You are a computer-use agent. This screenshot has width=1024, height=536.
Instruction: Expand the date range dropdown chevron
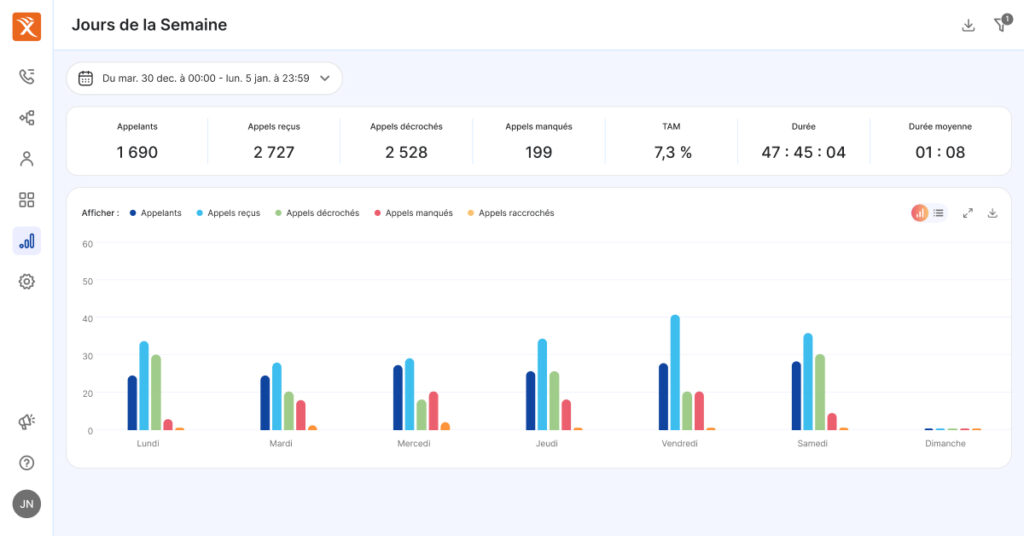[325, 78]
